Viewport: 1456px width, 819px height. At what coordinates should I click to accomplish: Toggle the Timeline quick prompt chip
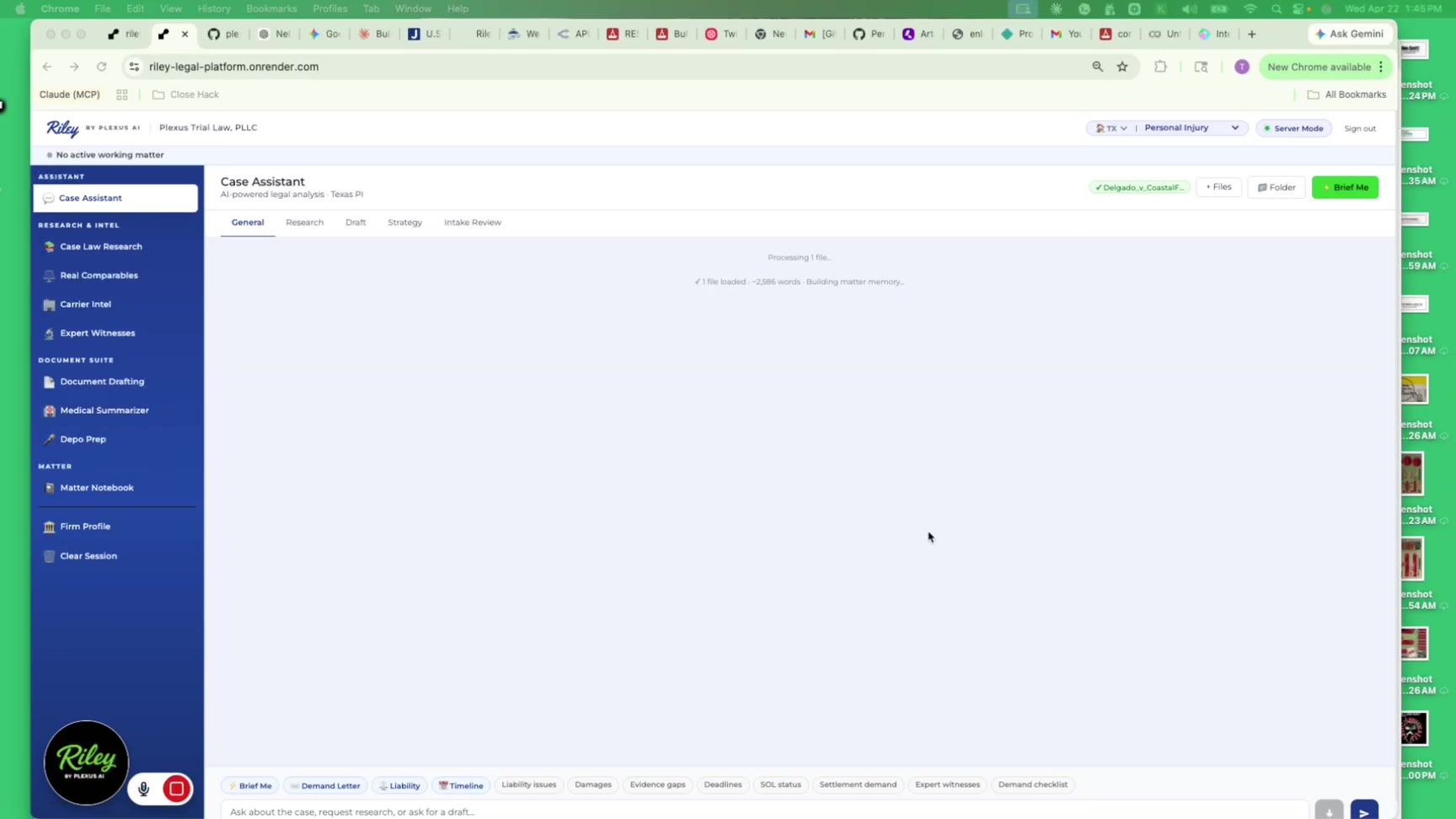[461, 785]
